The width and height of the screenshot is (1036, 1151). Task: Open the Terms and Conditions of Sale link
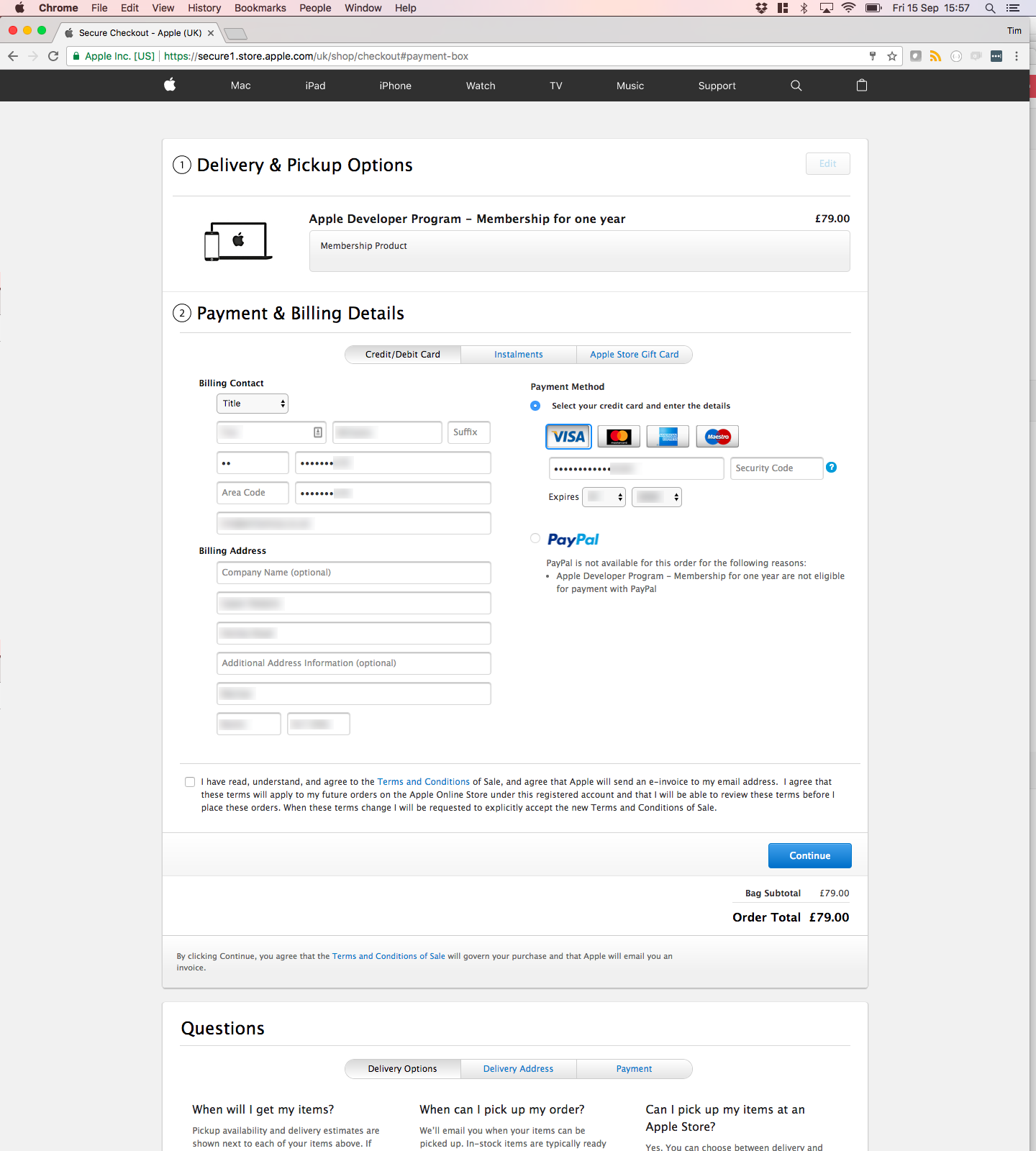click(388, 956)
